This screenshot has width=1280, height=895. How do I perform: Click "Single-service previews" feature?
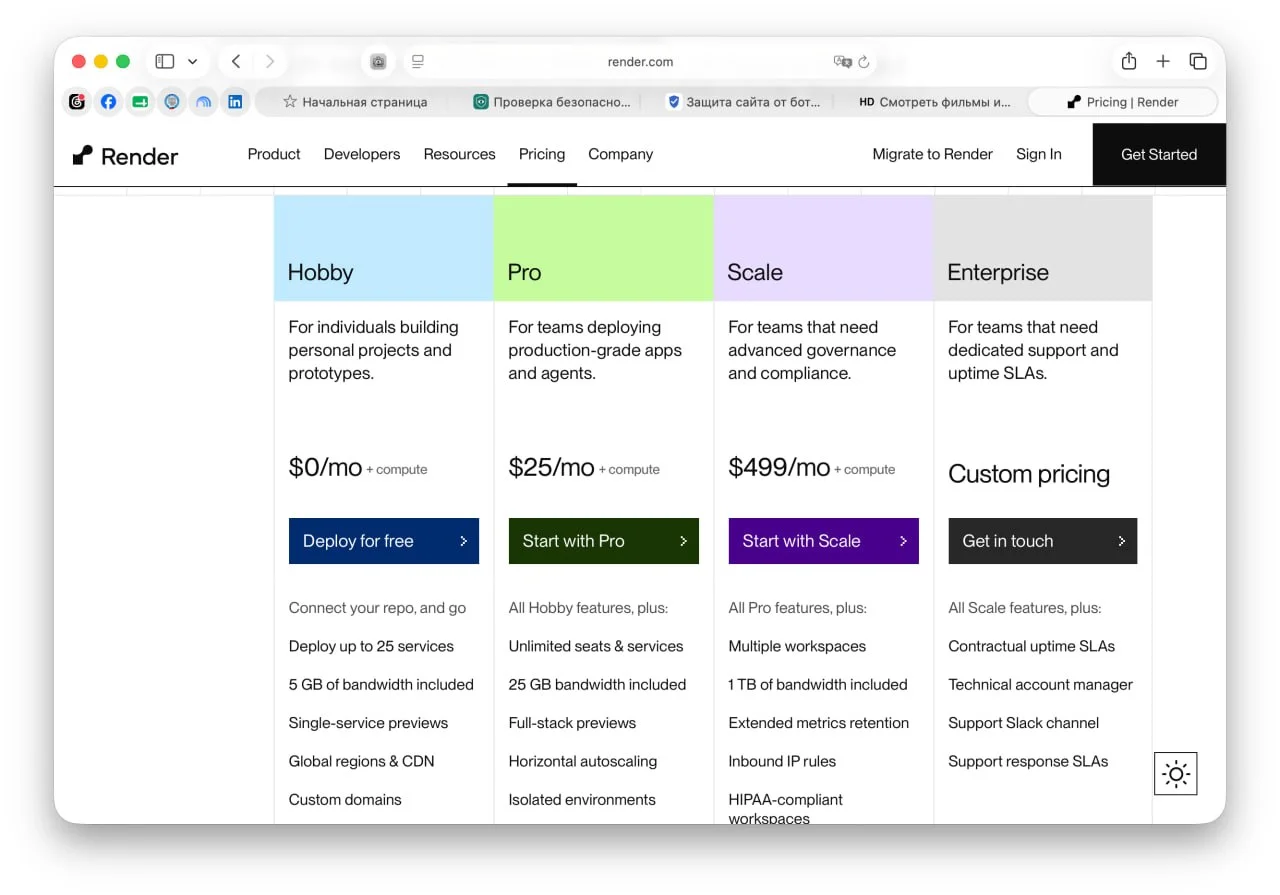point(368,723)
